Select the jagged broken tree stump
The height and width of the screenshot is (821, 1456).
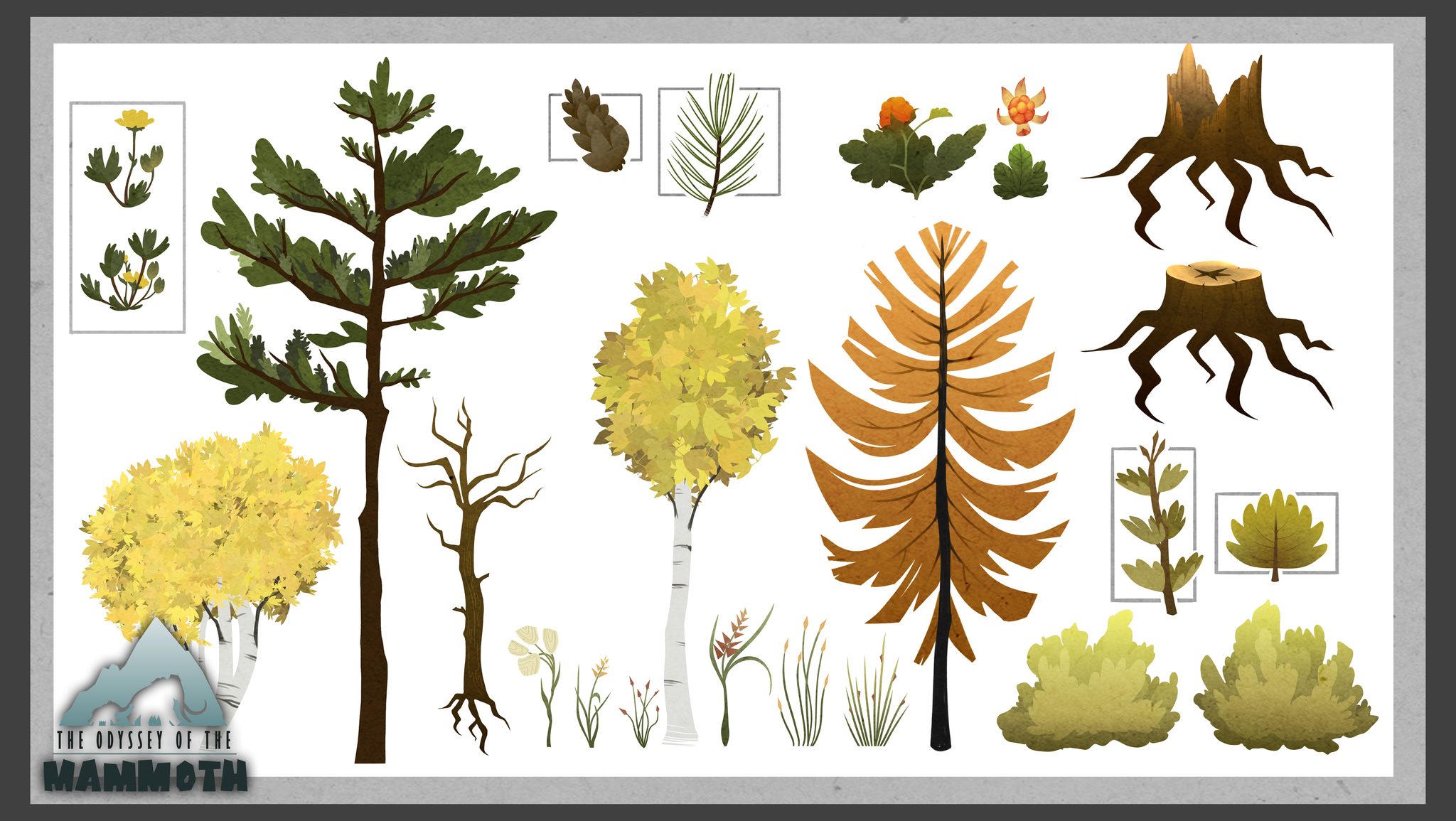click(x=1207, y=147)
